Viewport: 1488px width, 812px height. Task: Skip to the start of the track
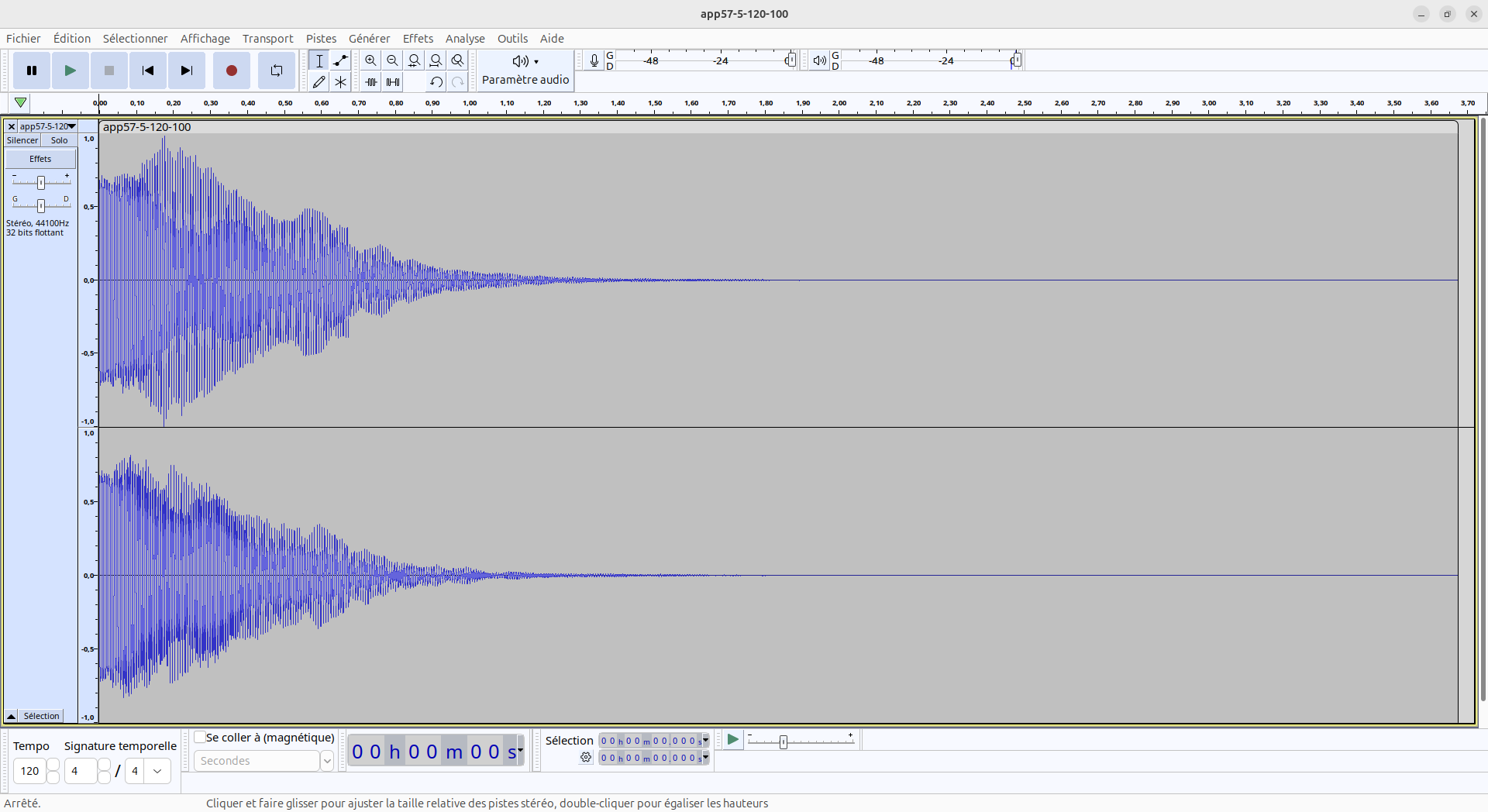[147, 71]
